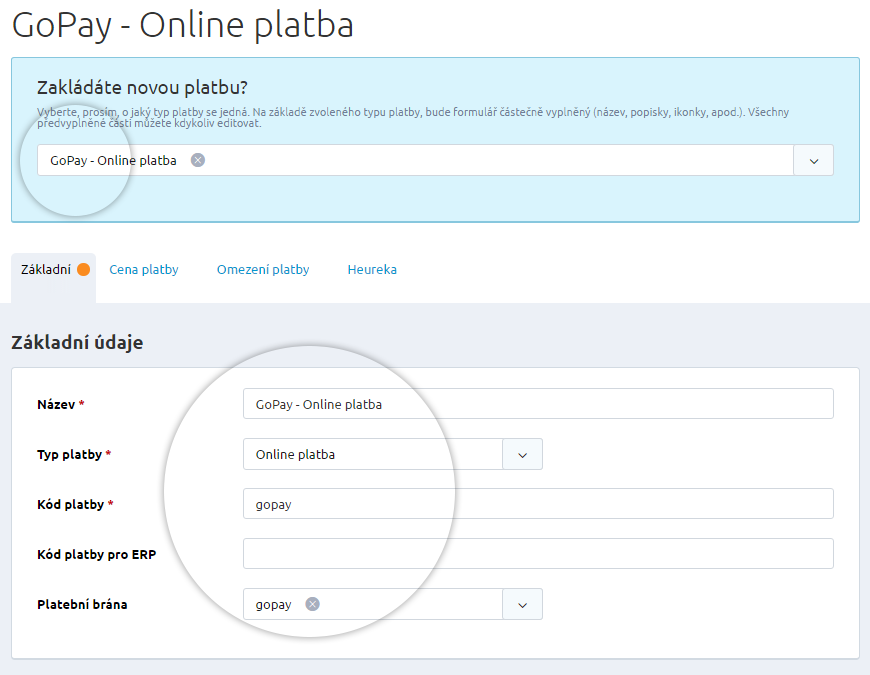This screenshot has width=870, height=675.
Task: Open the payment template dropdown arrow
Action: click(813, 161)
